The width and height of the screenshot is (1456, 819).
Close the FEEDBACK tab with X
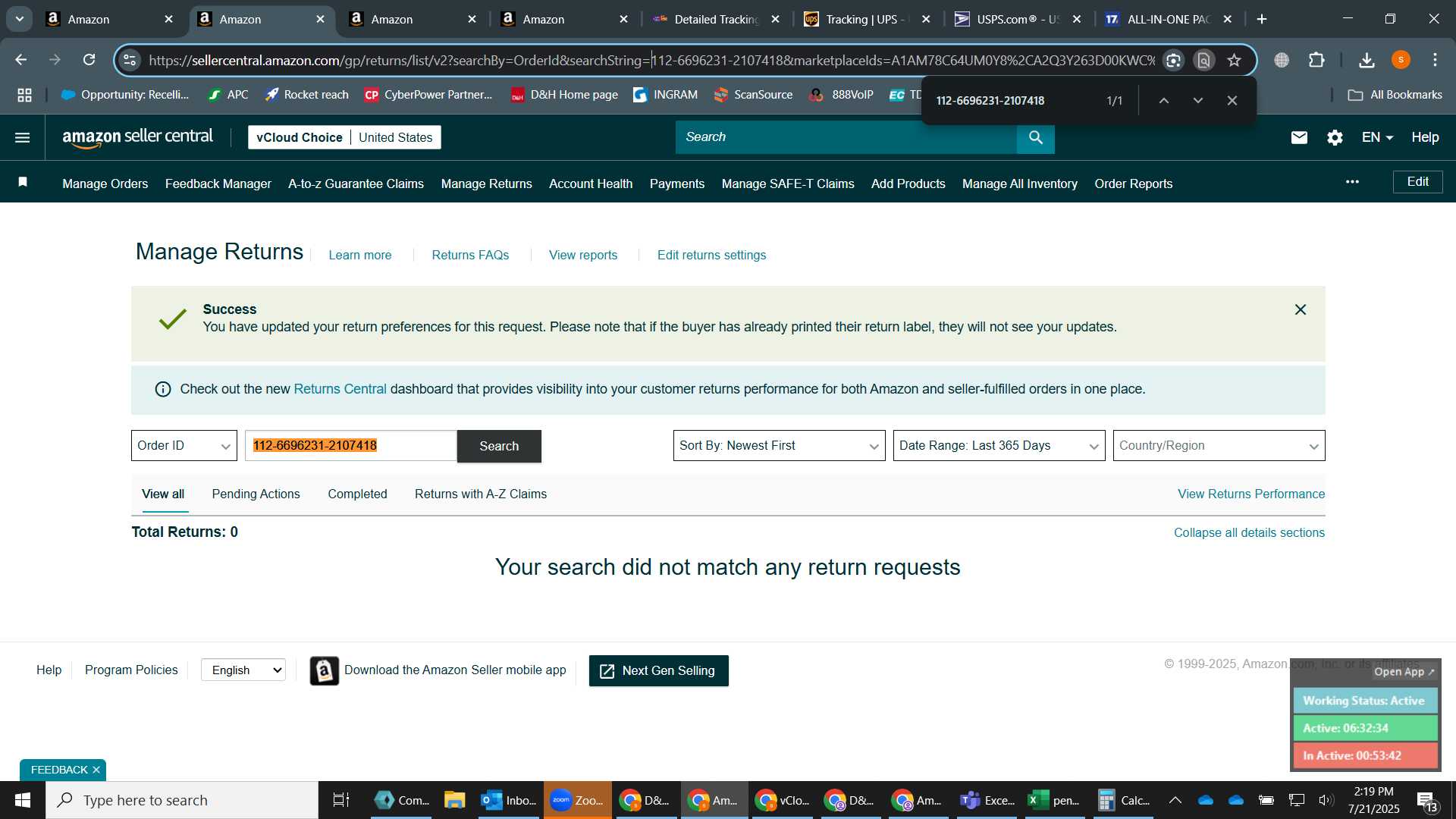tap(96, 770)
